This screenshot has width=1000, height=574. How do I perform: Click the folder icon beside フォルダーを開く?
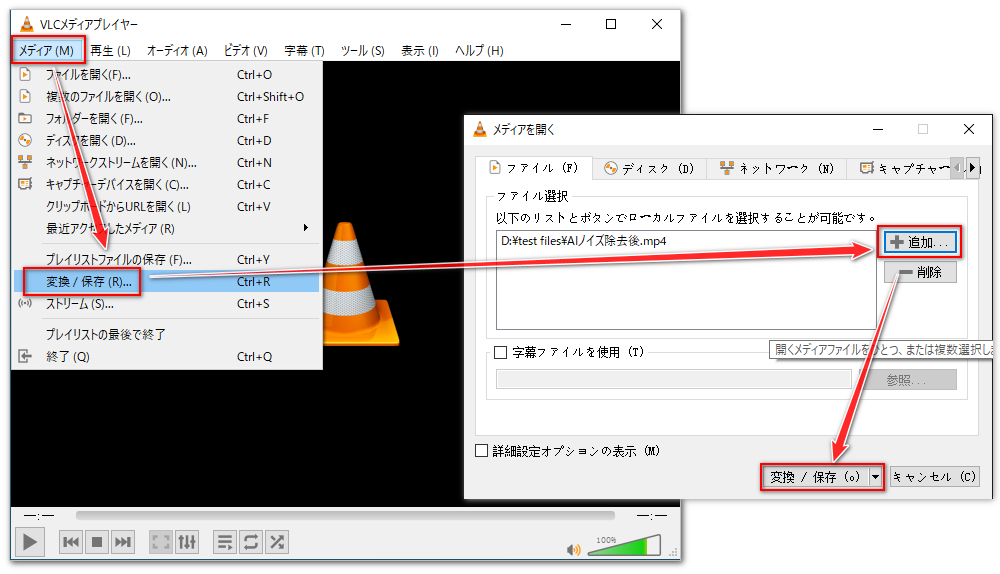point(25,118)
